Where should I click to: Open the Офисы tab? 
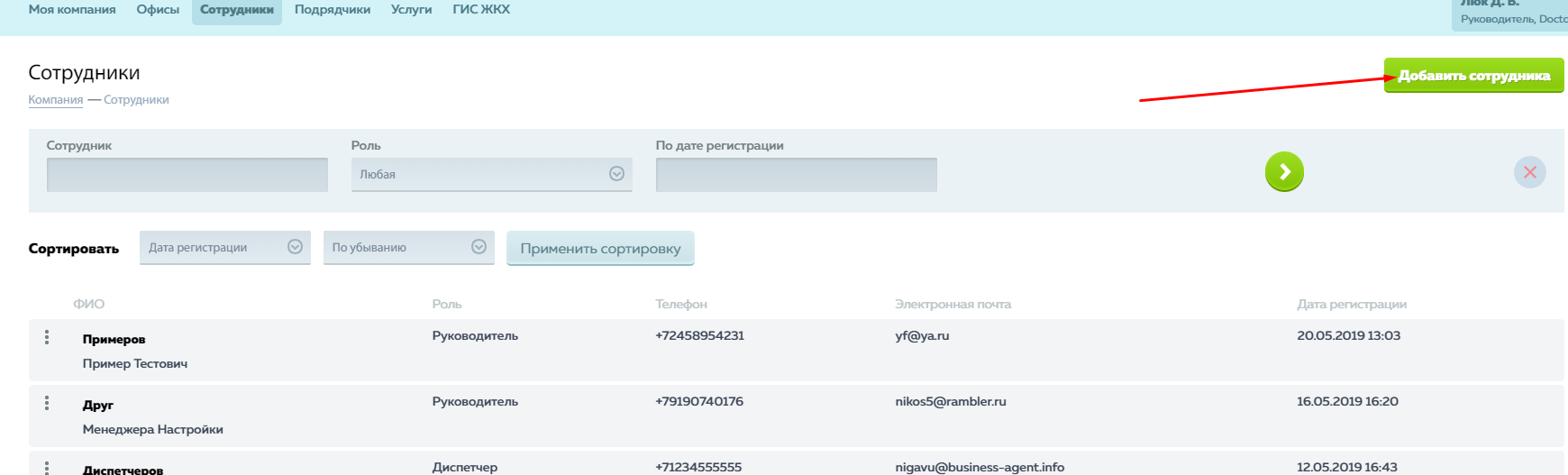pos(158,10)
